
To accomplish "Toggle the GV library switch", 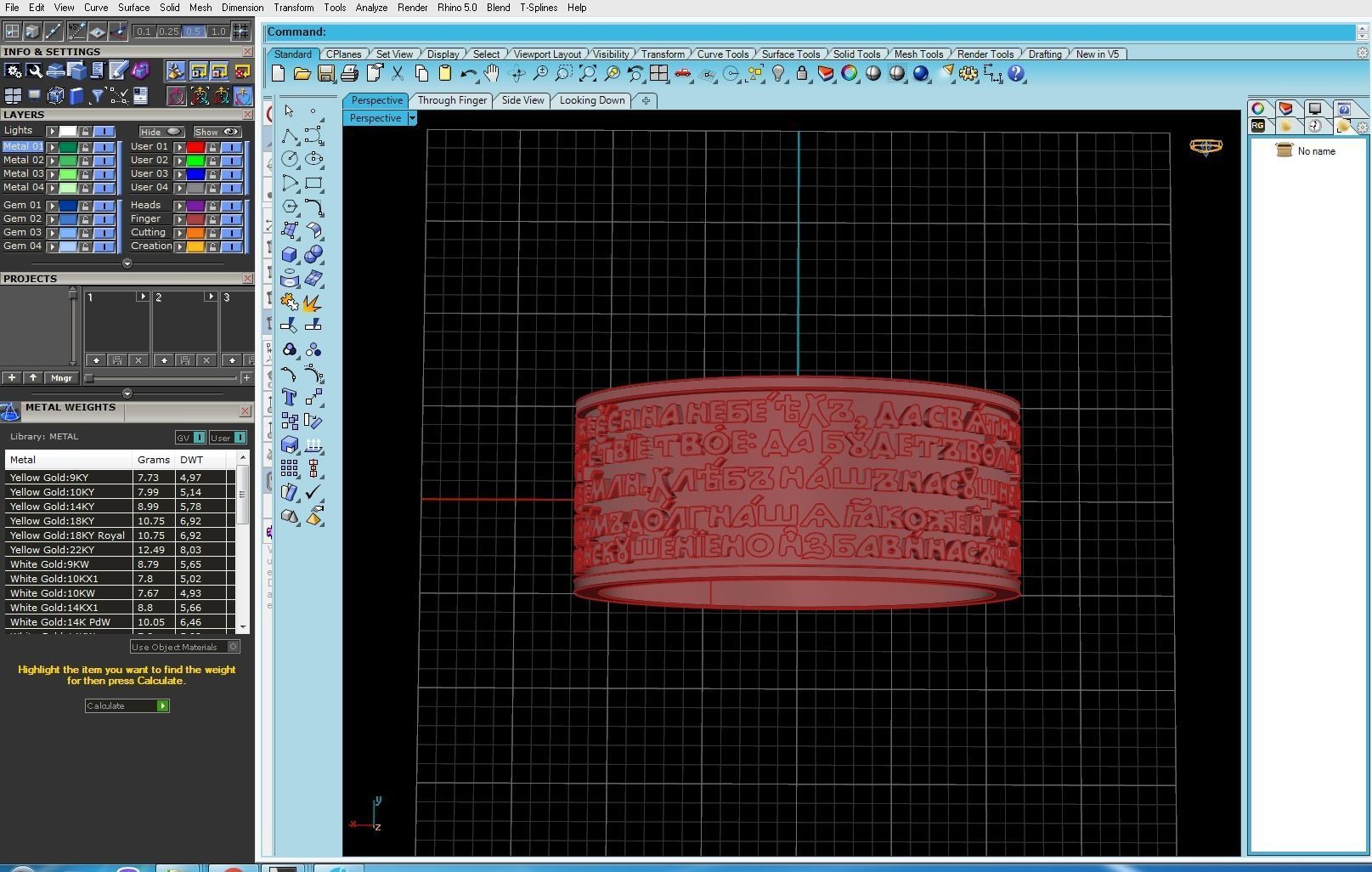I will pyautogui.click(x=190, y=438).
